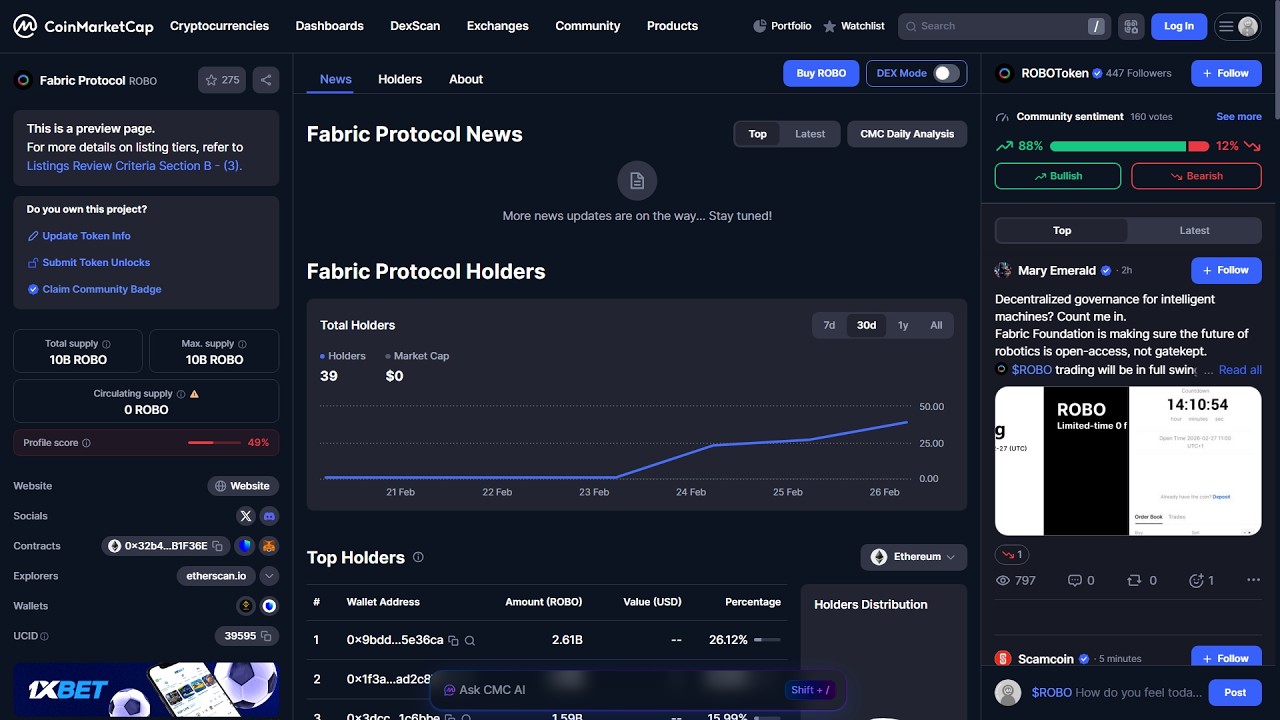
Task: Select the community feed Latest tab
Action: pyautogui.click(x=1194, y=230)
